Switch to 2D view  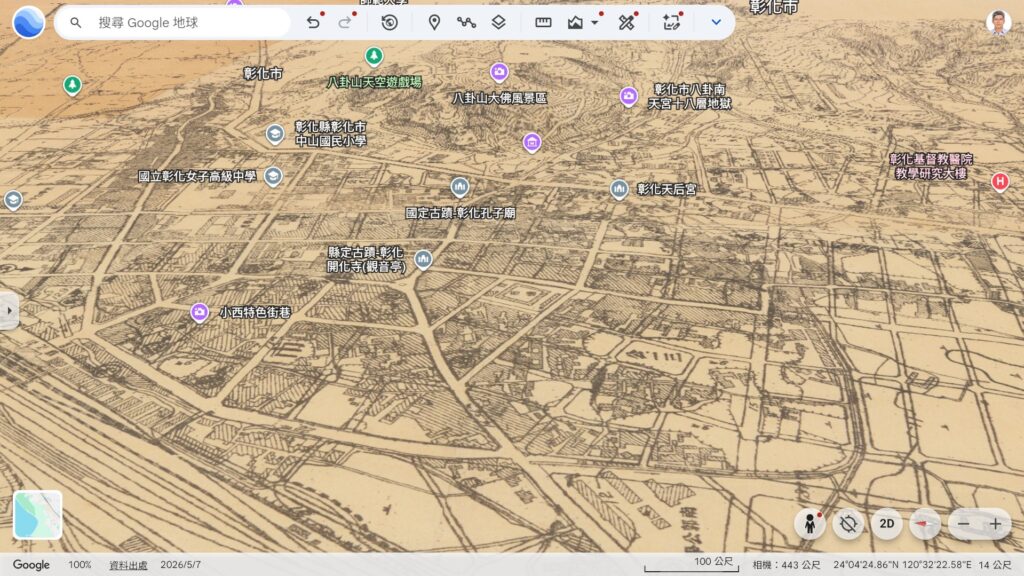(x=886, y=524)
